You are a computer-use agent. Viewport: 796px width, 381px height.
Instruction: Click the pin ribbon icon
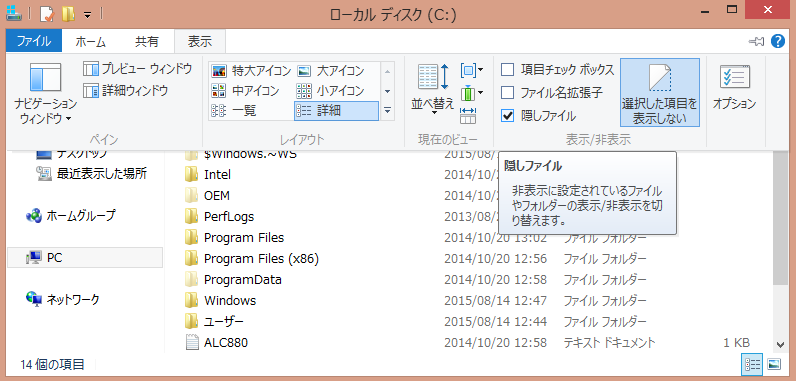pos(757,42)
